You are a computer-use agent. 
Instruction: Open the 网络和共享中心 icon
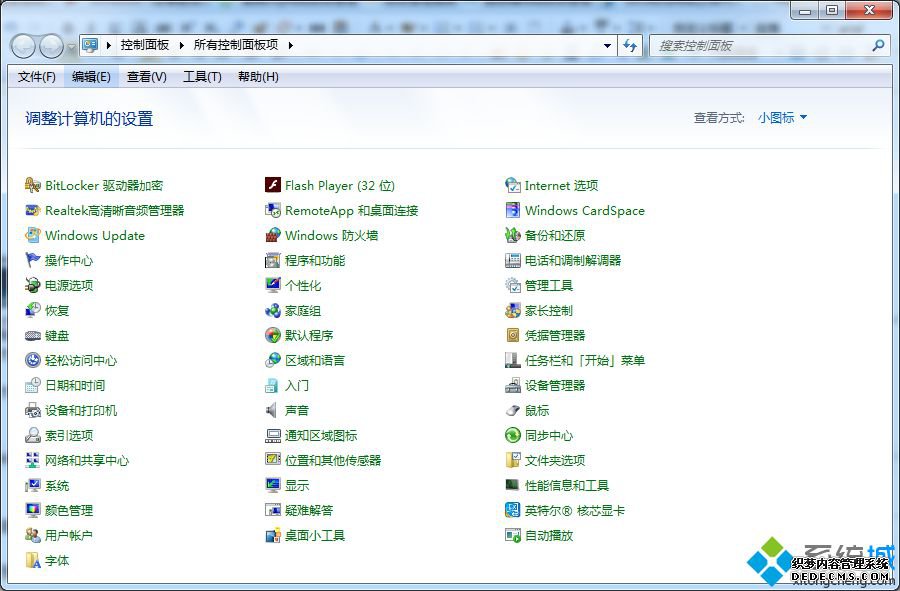[33, 460]
